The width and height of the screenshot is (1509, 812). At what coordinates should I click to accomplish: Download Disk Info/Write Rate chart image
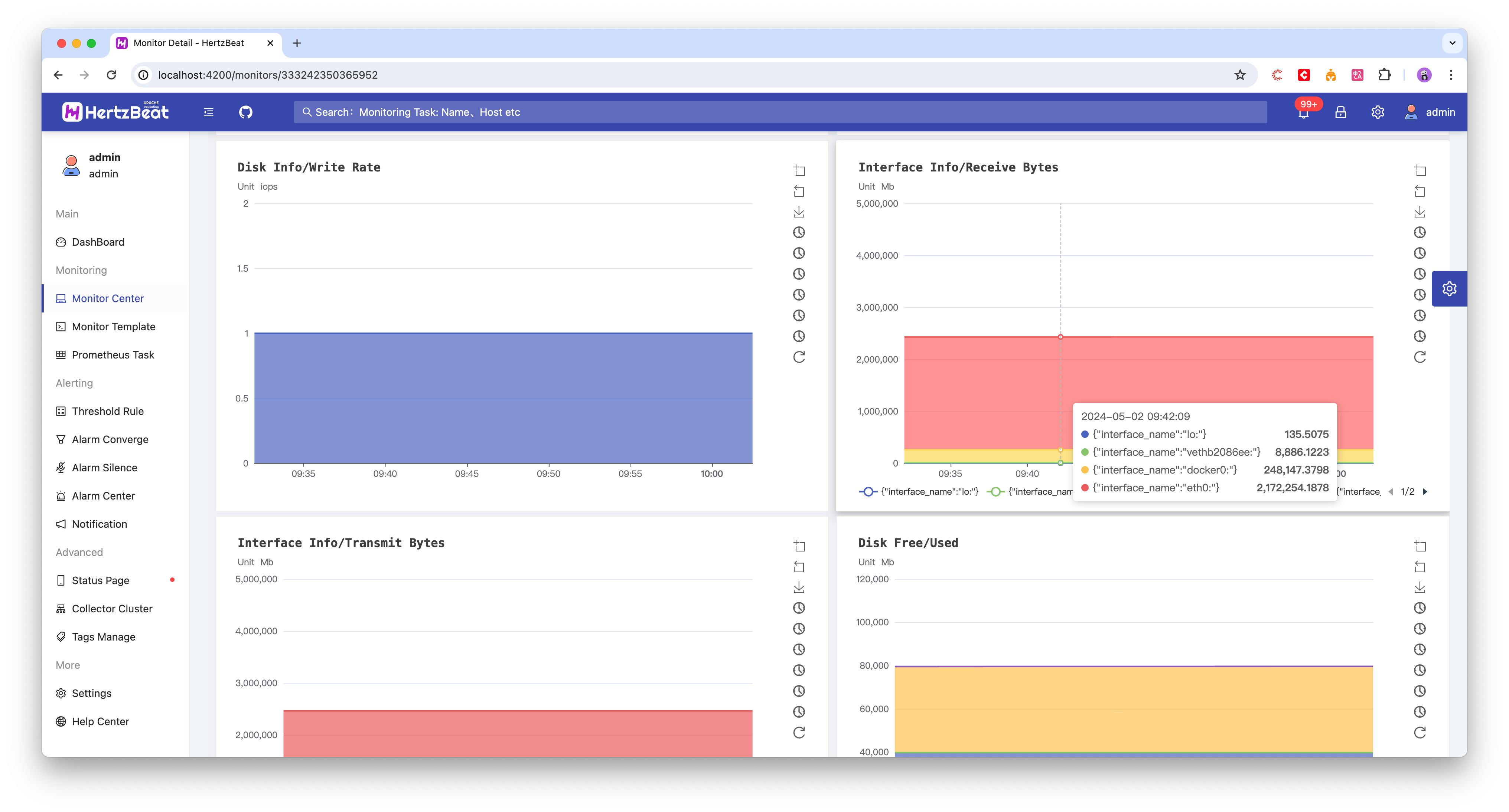(799, 211)
